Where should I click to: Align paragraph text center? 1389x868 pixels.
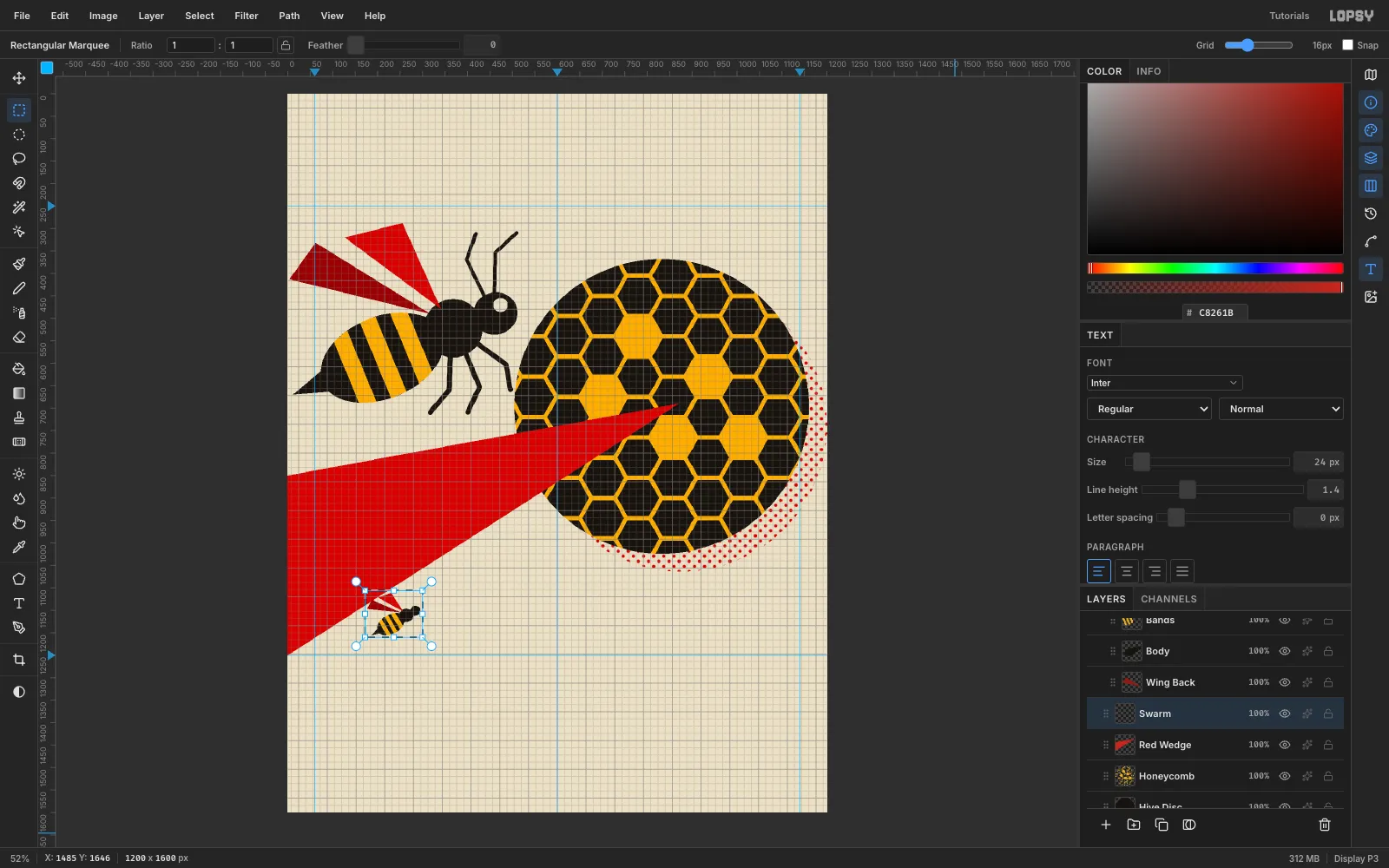[x=1126, y=571]
